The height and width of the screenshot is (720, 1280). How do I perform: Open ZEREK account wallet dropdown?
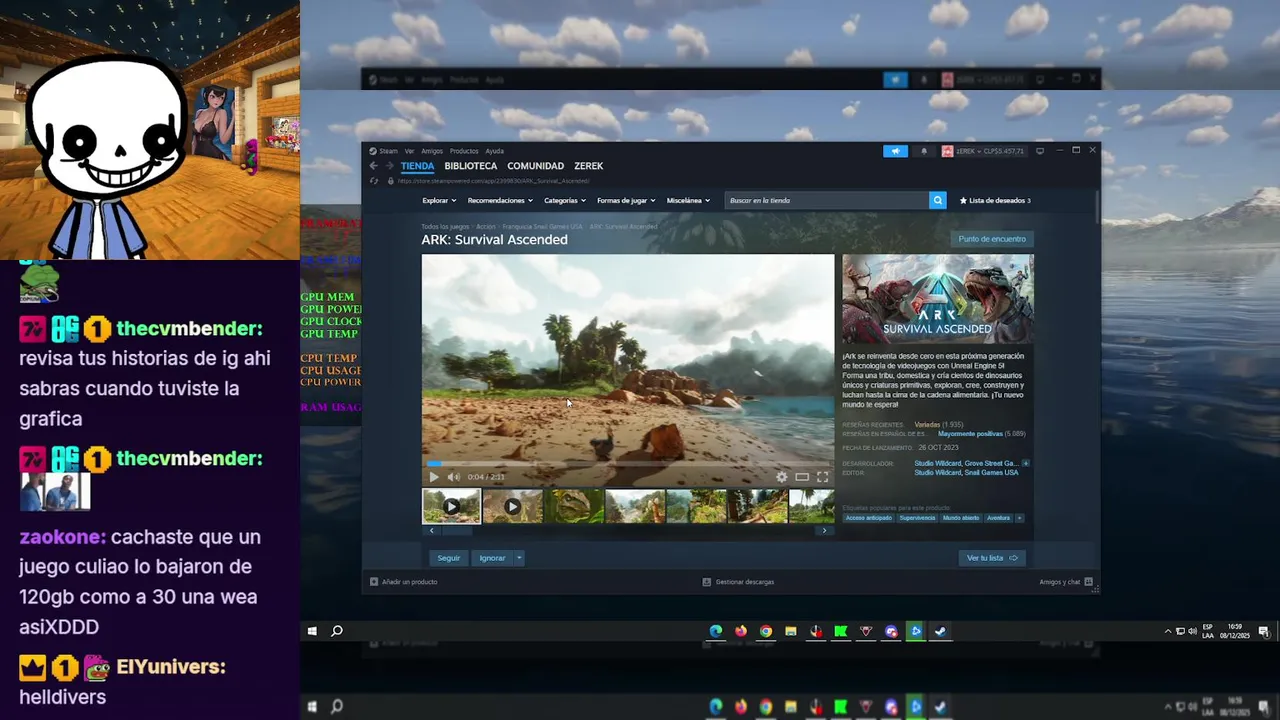point(984,151)
